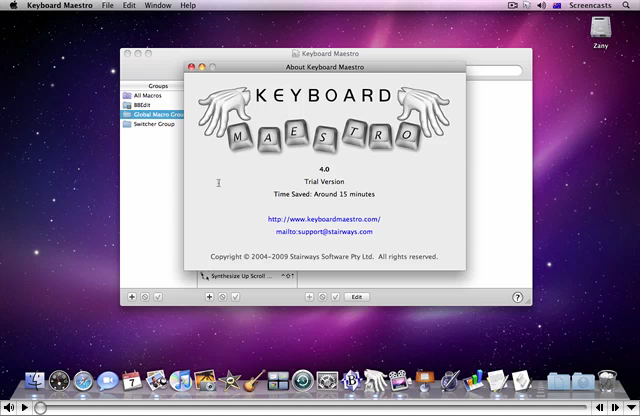Image resolution: width=640 pixels, height=416 pixels.
Task: Open the File menu
Action: [108, 5]
